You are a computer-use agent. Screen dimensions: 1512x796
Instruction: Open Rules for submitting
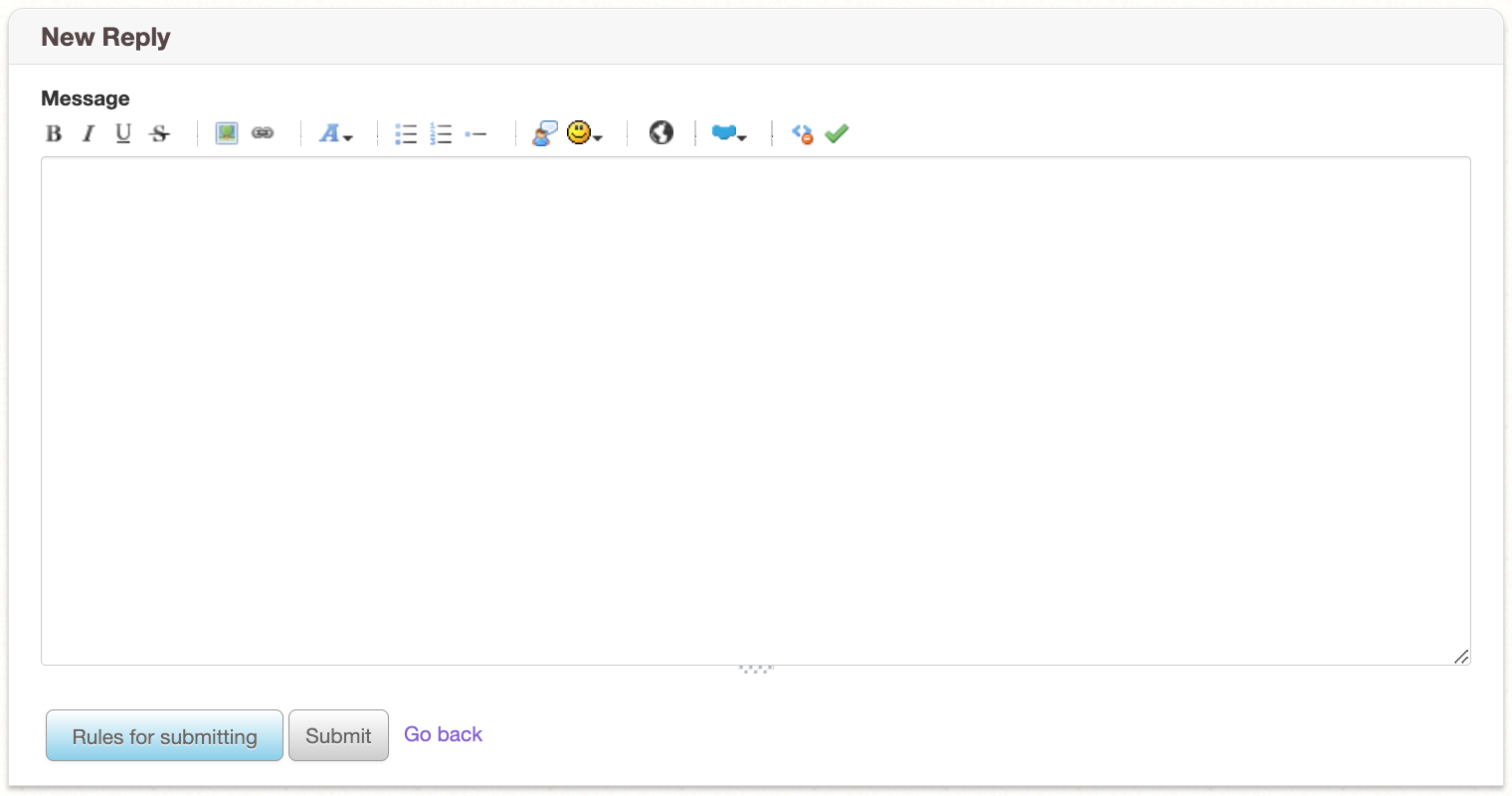pos(164,736)
